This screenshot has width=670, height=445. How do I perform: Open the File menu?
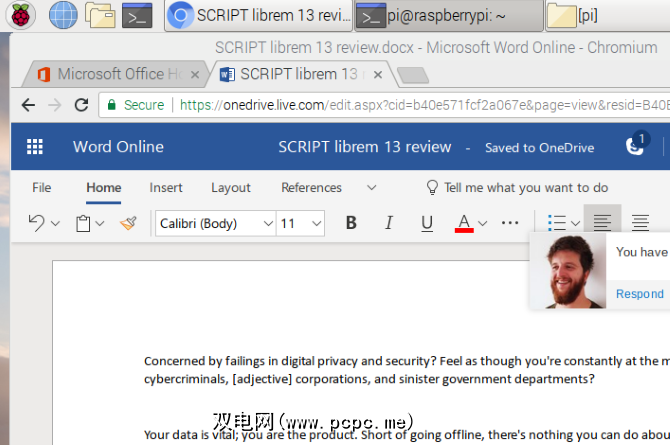click(41, 187)
